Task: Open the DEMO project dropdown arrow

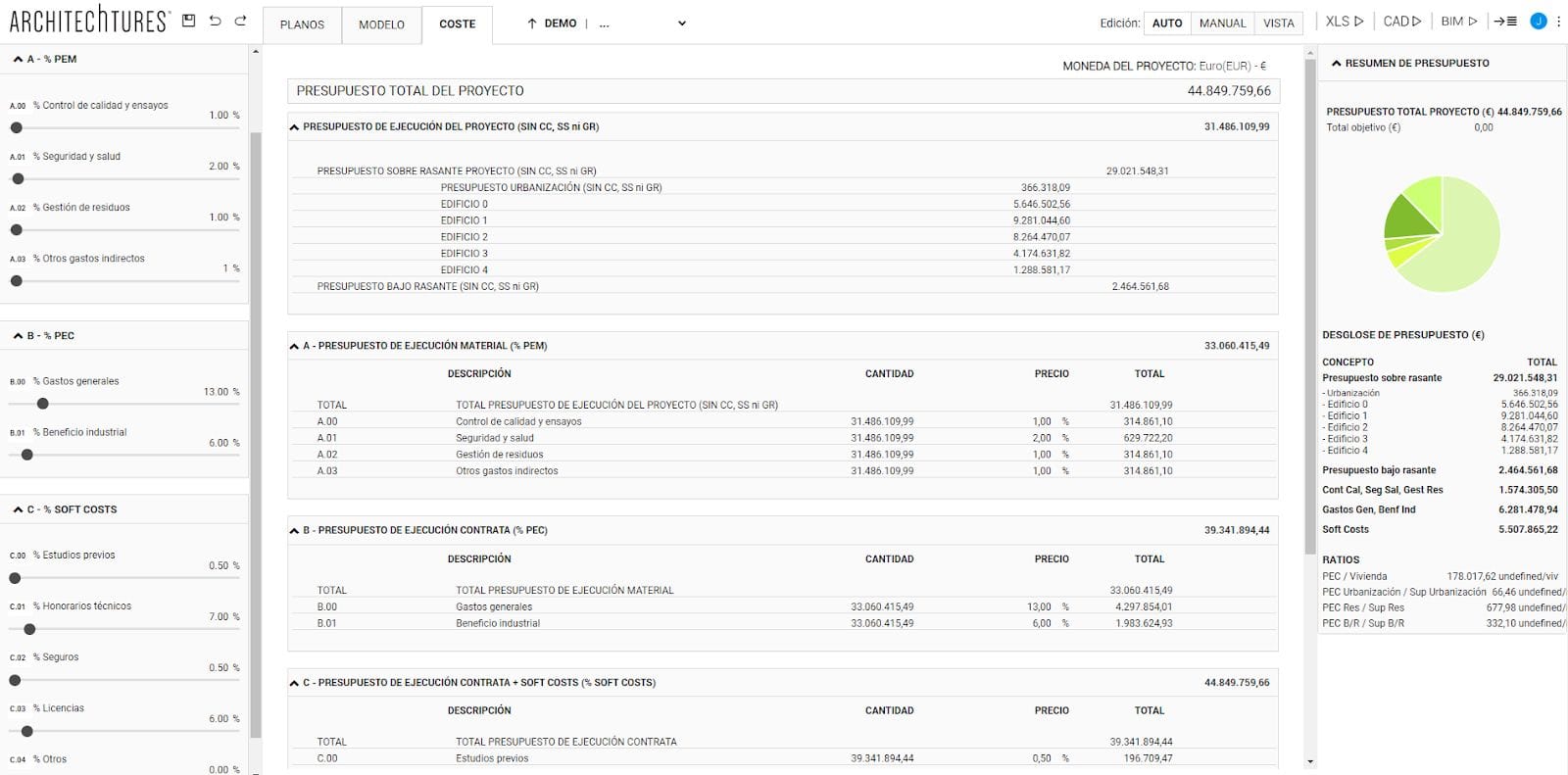Action: click(682, 24)
